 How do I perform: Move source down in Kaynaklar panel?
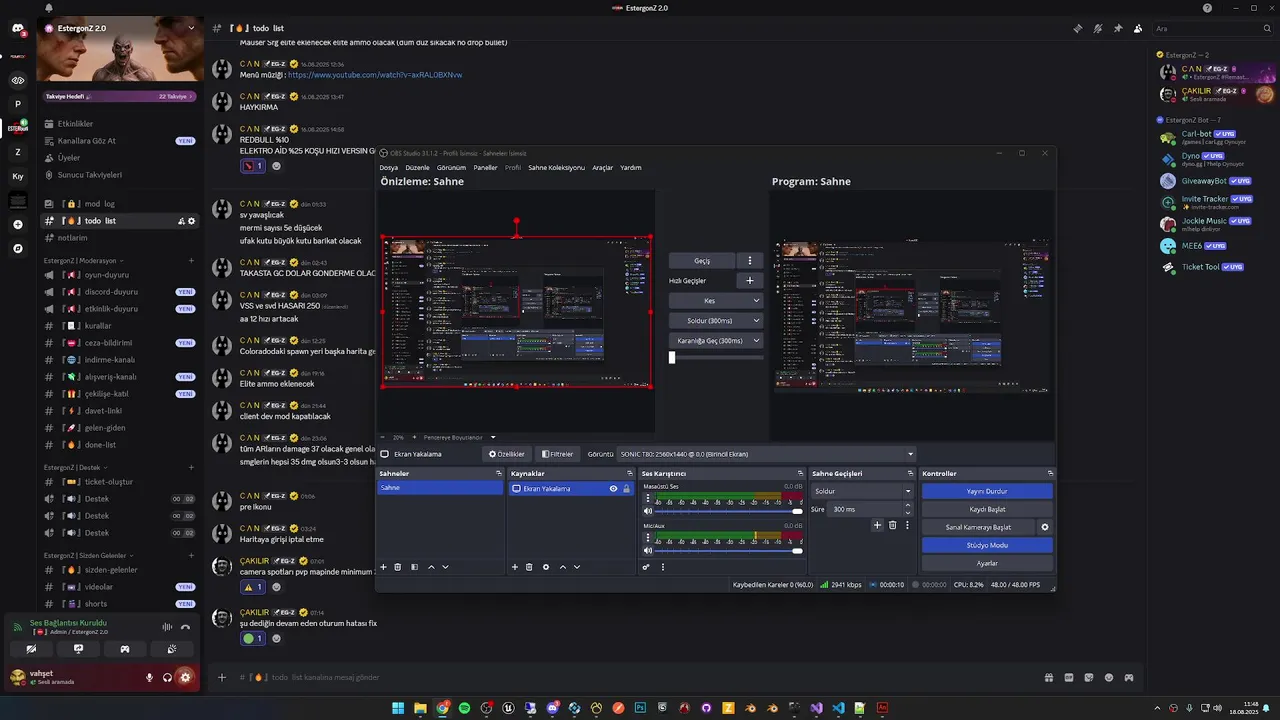tap(576, 567)
